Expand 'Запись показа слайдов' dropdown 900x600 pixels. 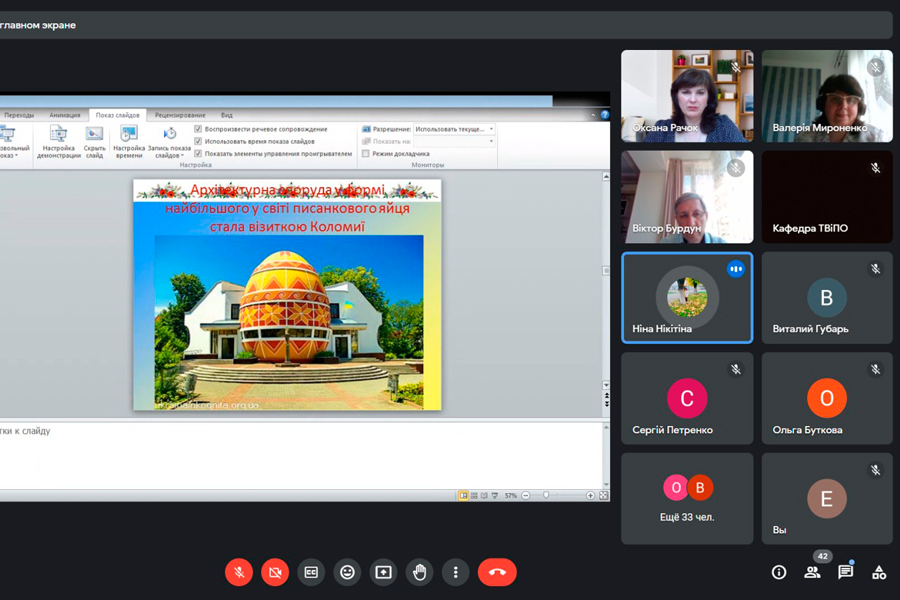pos(169,150)
